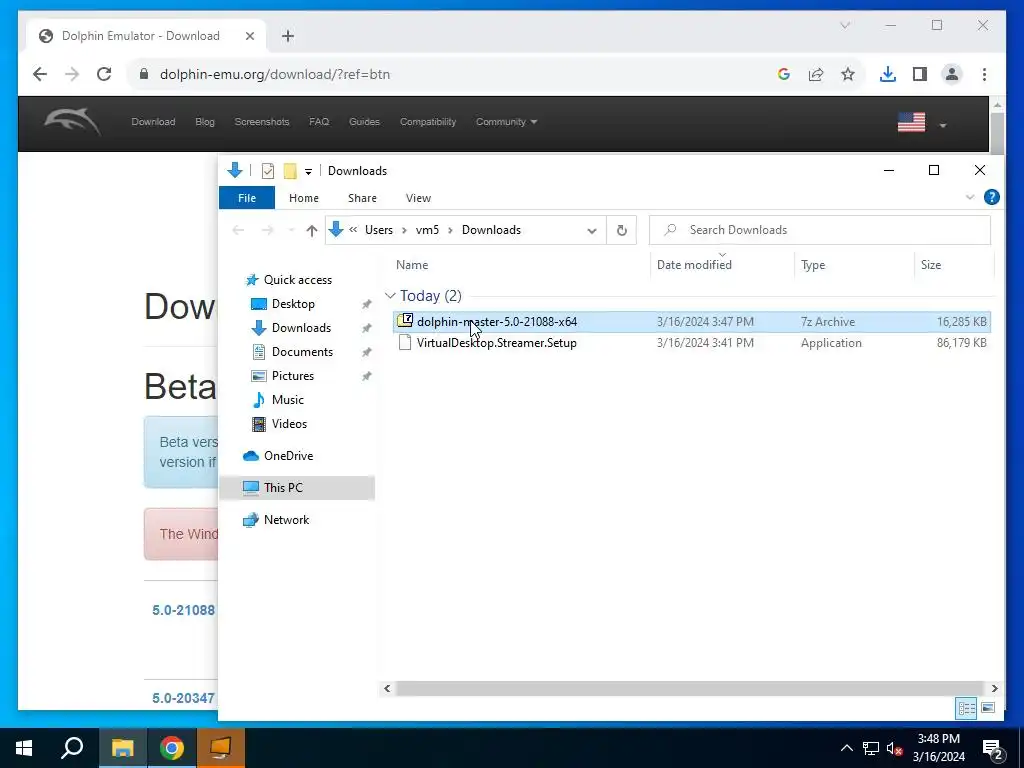The image size is (1024, 768).
Task: Expand the language selector dropdown arrow
Action: 942,125
